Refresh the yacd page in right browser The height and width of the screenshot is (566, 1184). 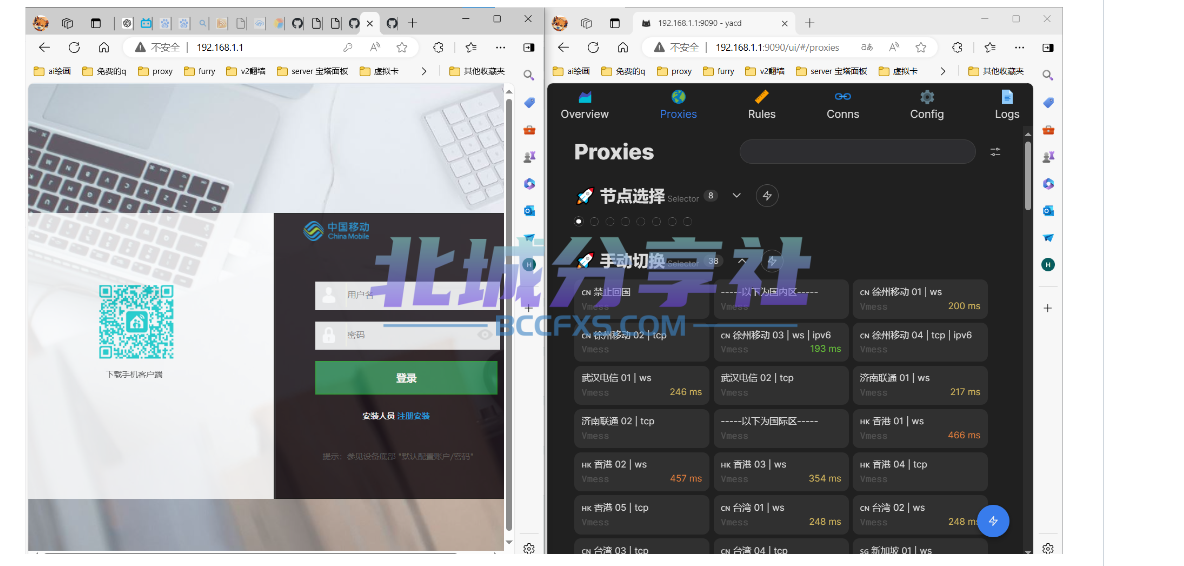coord(593,48)
